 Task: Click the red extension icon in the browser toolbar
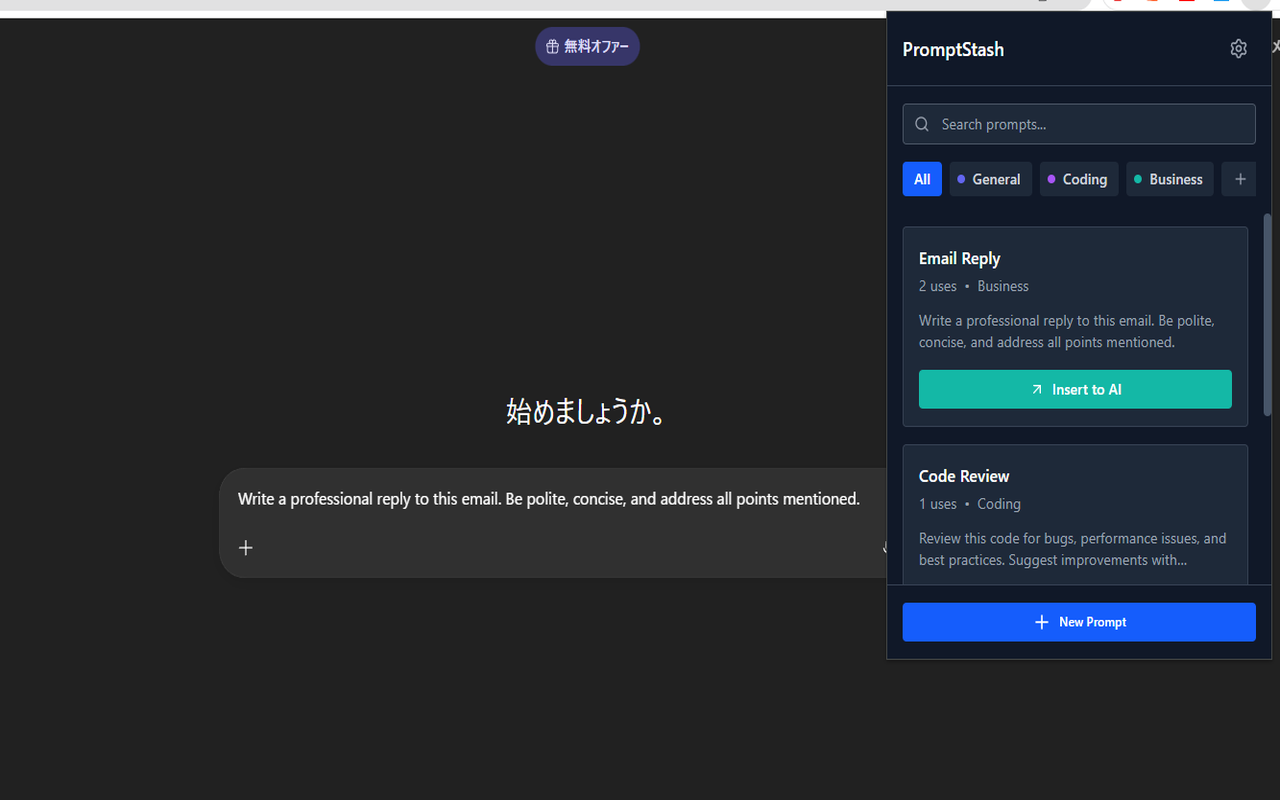tap(1186, 4)
